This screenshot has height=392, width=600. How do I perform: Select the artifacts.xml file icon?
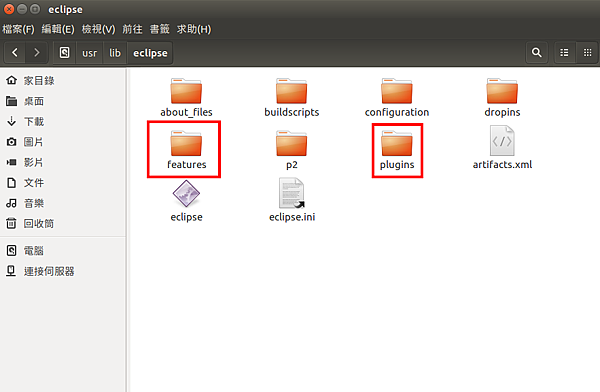coord(502,141)
